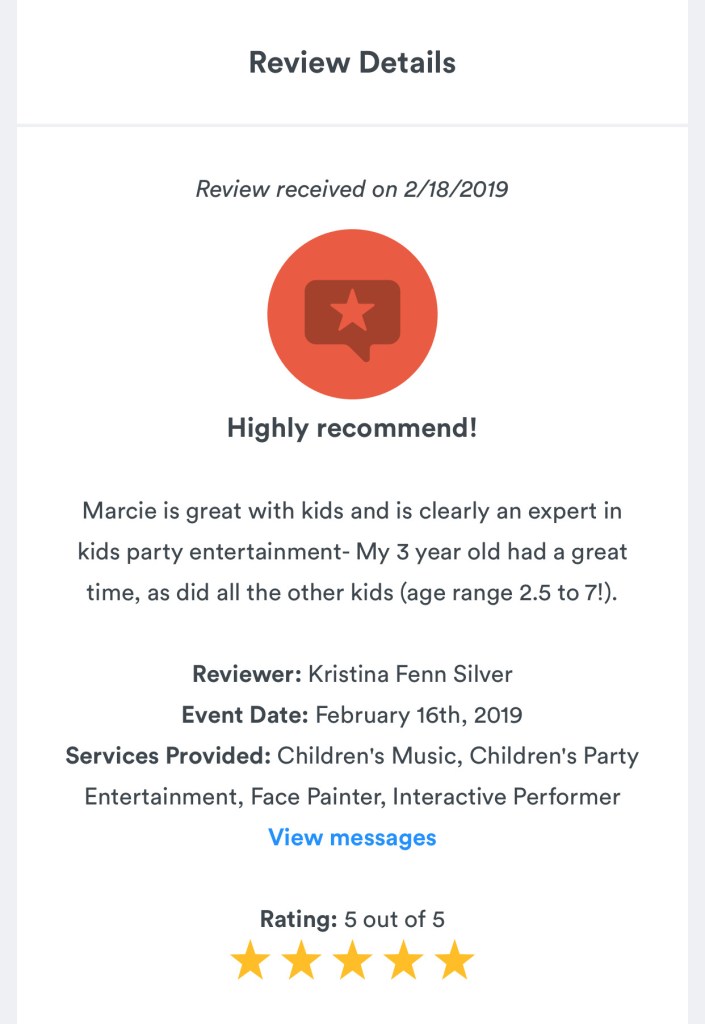This screenshot has width=705, height=1024.
Task: Click the Reviewer: label
Action: point(247,674)
